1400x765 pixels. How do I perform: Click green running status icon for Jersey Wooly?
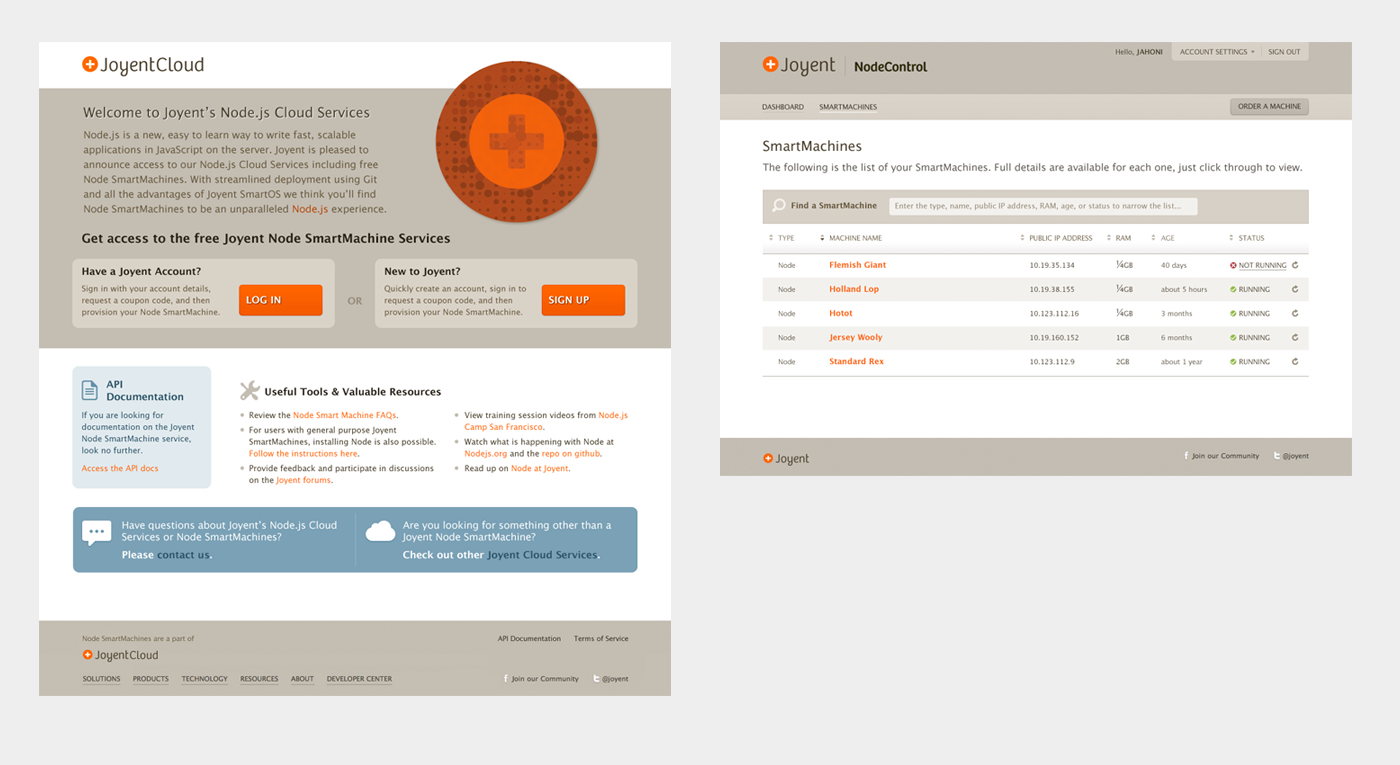pos(1233,337)
